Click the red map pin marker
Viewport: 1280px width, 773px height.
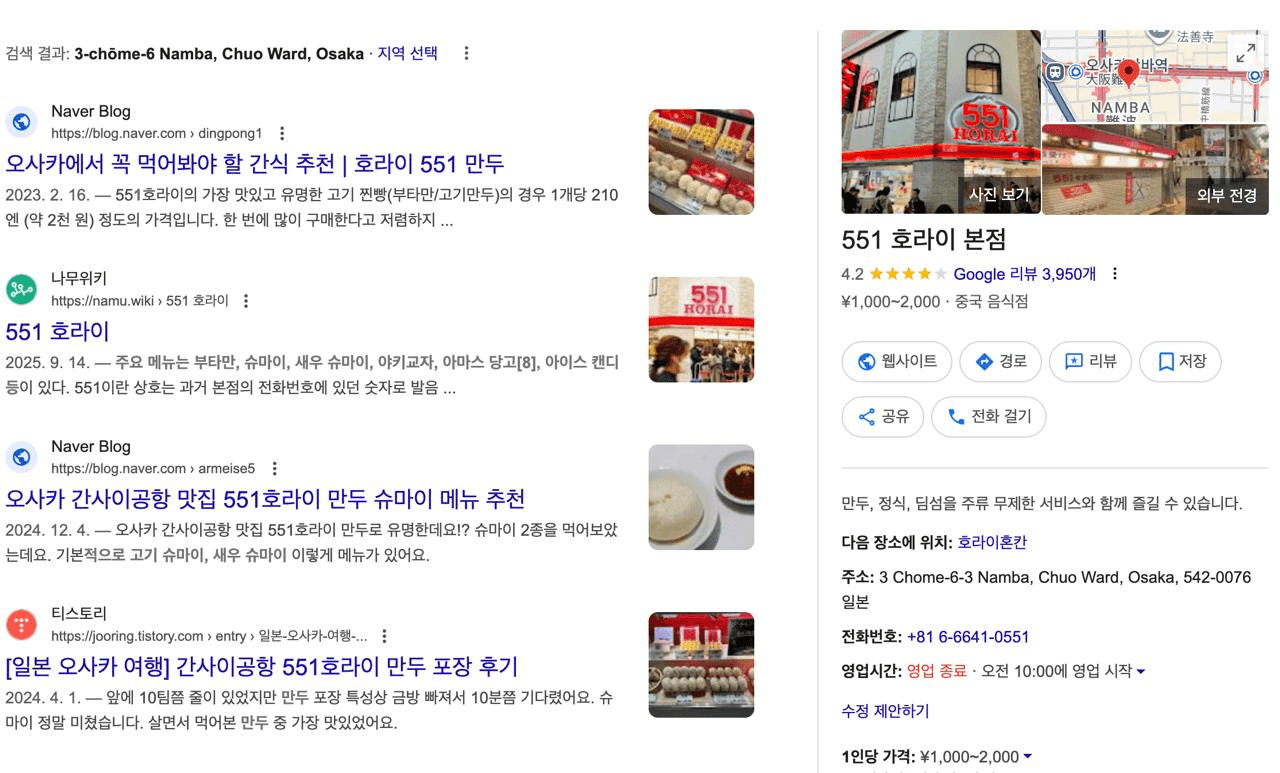(x=1129, y=73)
